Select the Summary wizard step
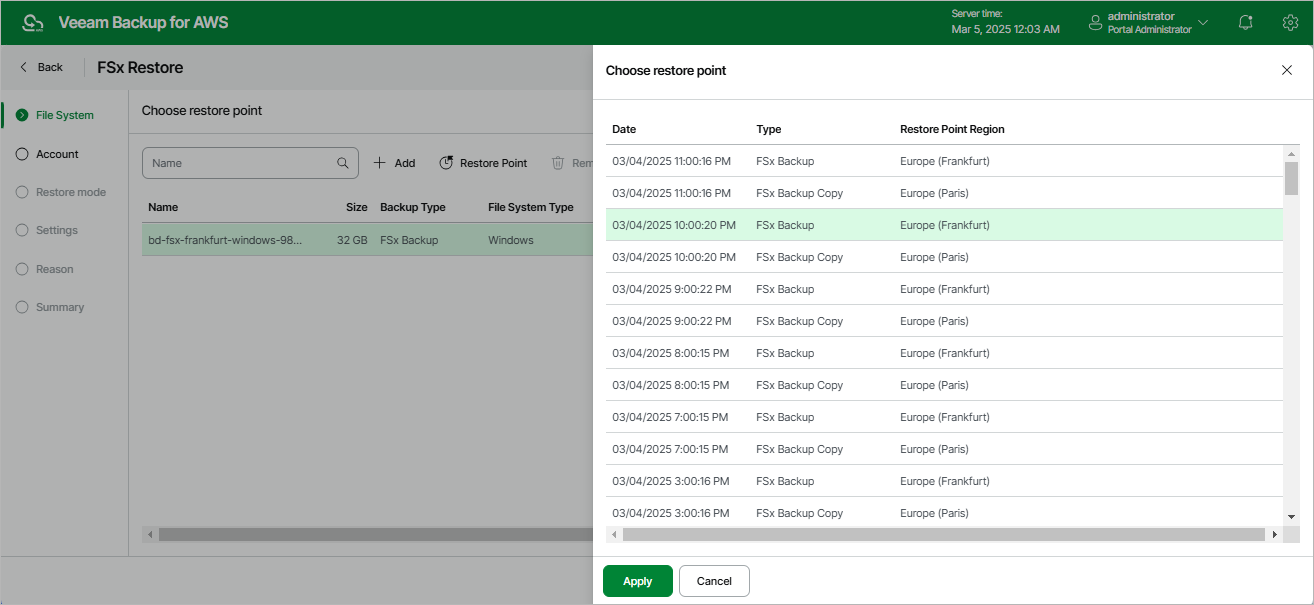 (x=59, y=307)
